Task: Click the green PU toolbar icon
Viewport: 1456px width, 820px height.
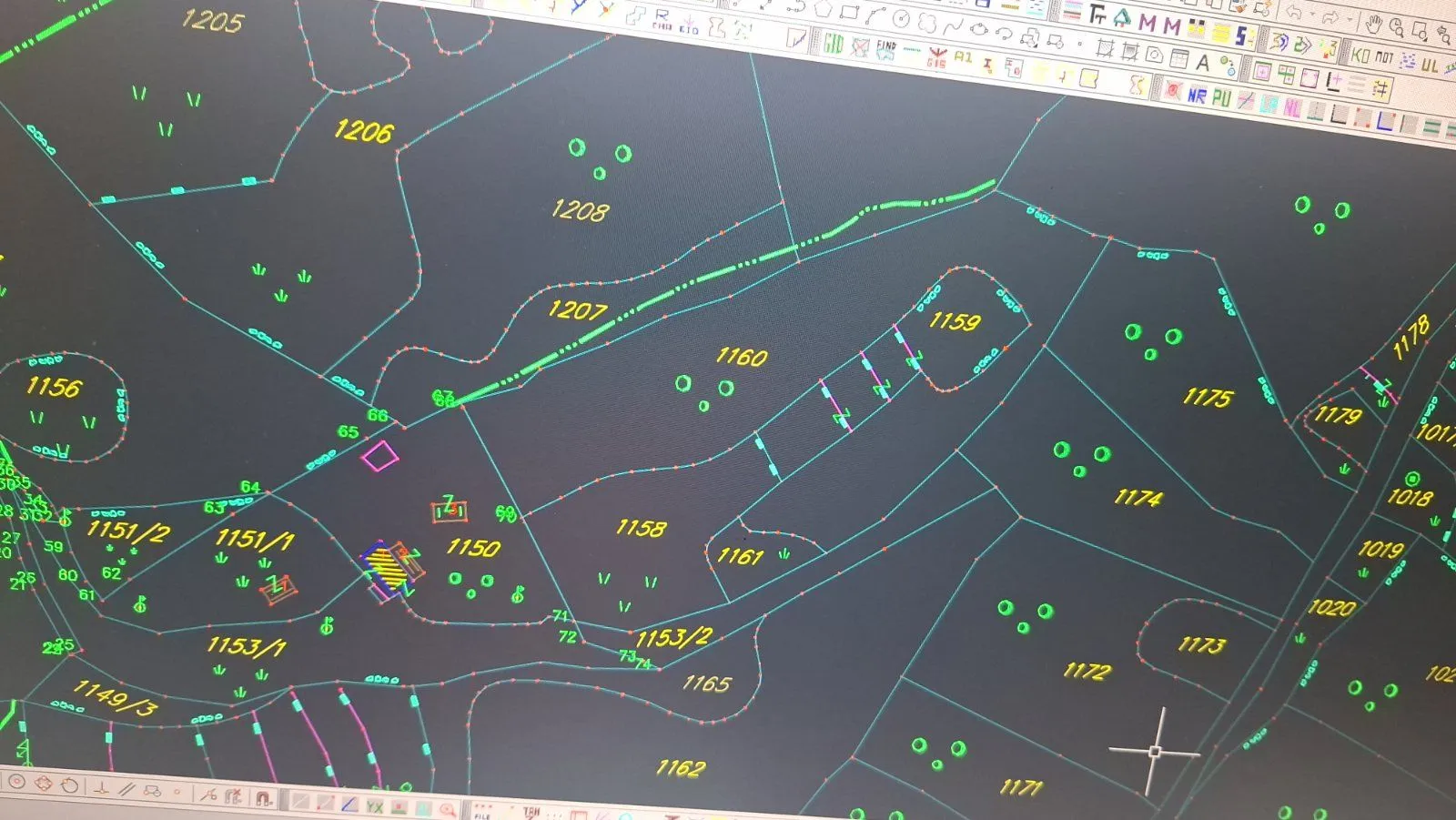Action: click(1221, 97)
